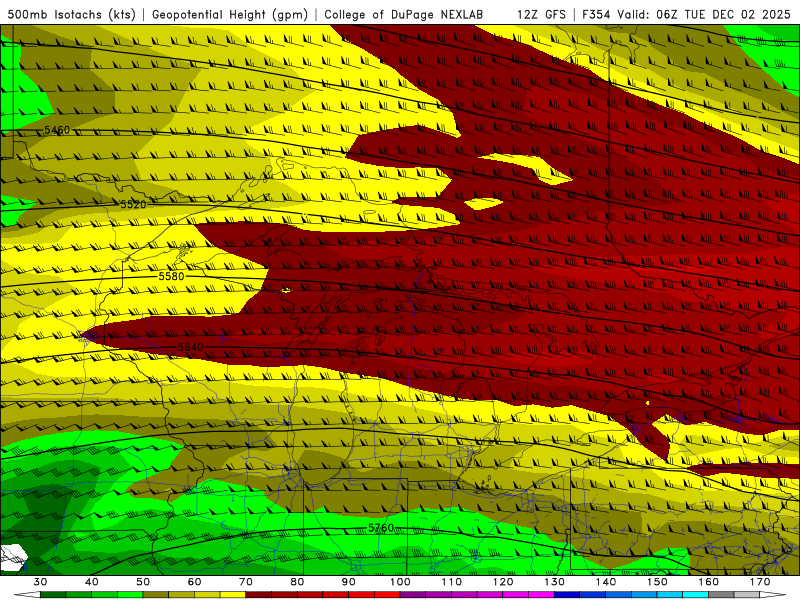The width and height of the screenshot is (800, 600).
Task: Click the 80 value on the color scale
Action: [297, 582]
